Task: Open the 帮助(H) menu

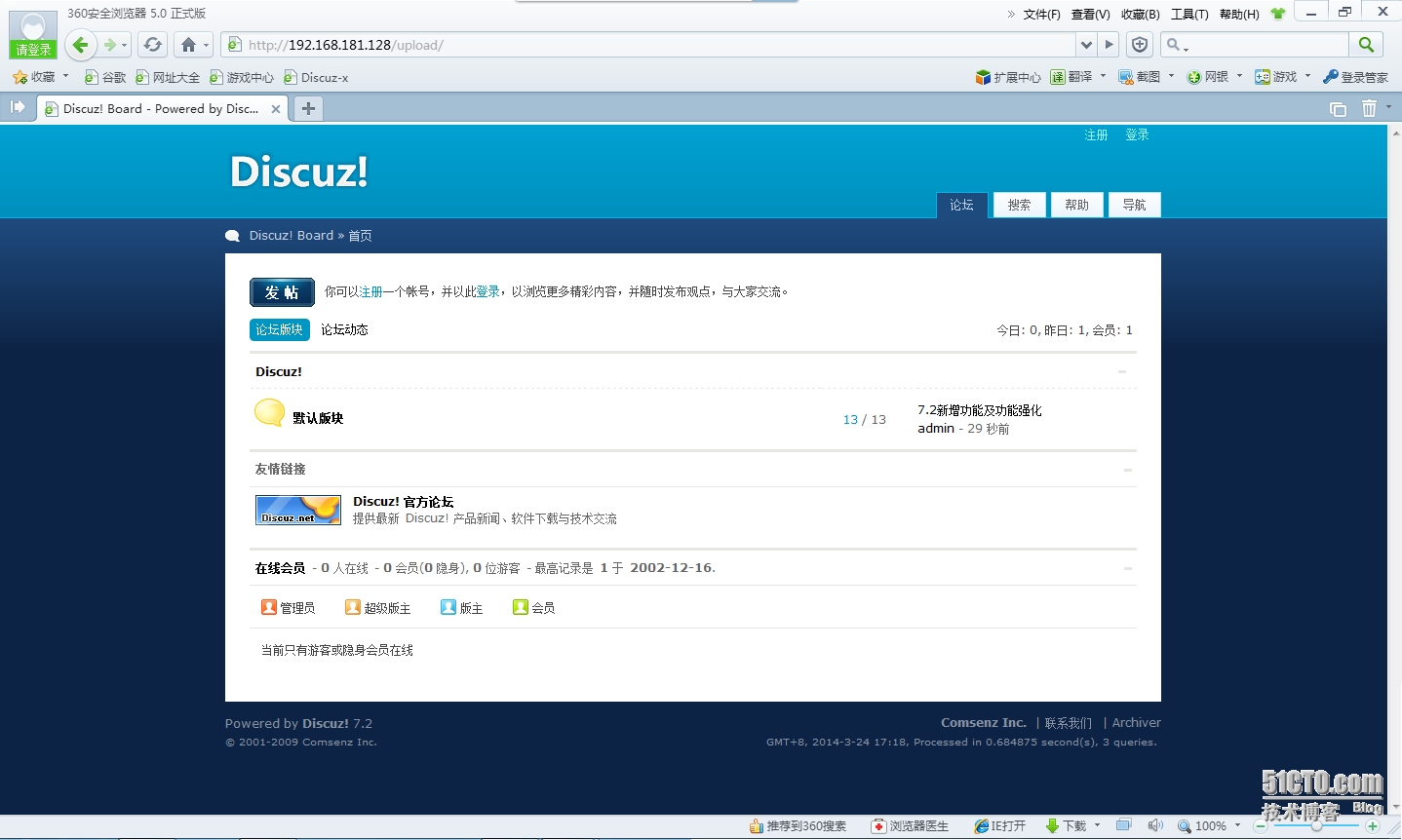Action: tap(1239, 14)
